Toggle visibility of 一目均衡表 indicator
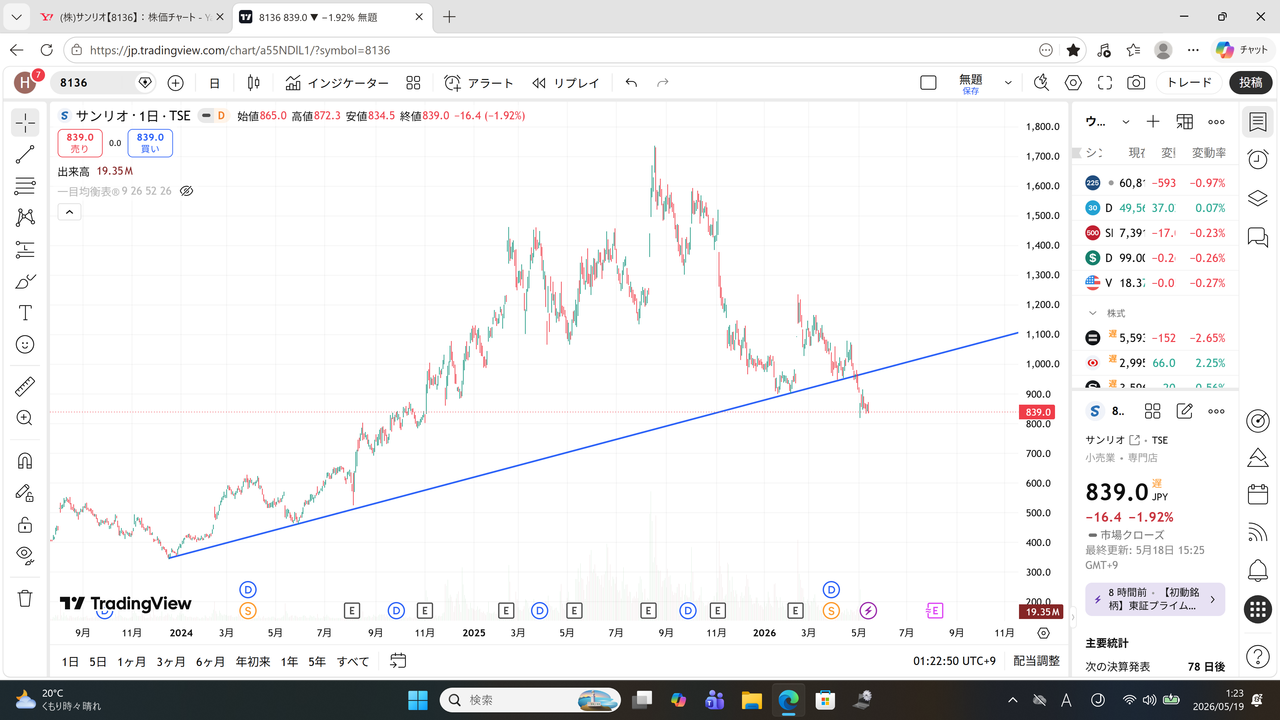The image size is (1280, 720). click(186, 191)
